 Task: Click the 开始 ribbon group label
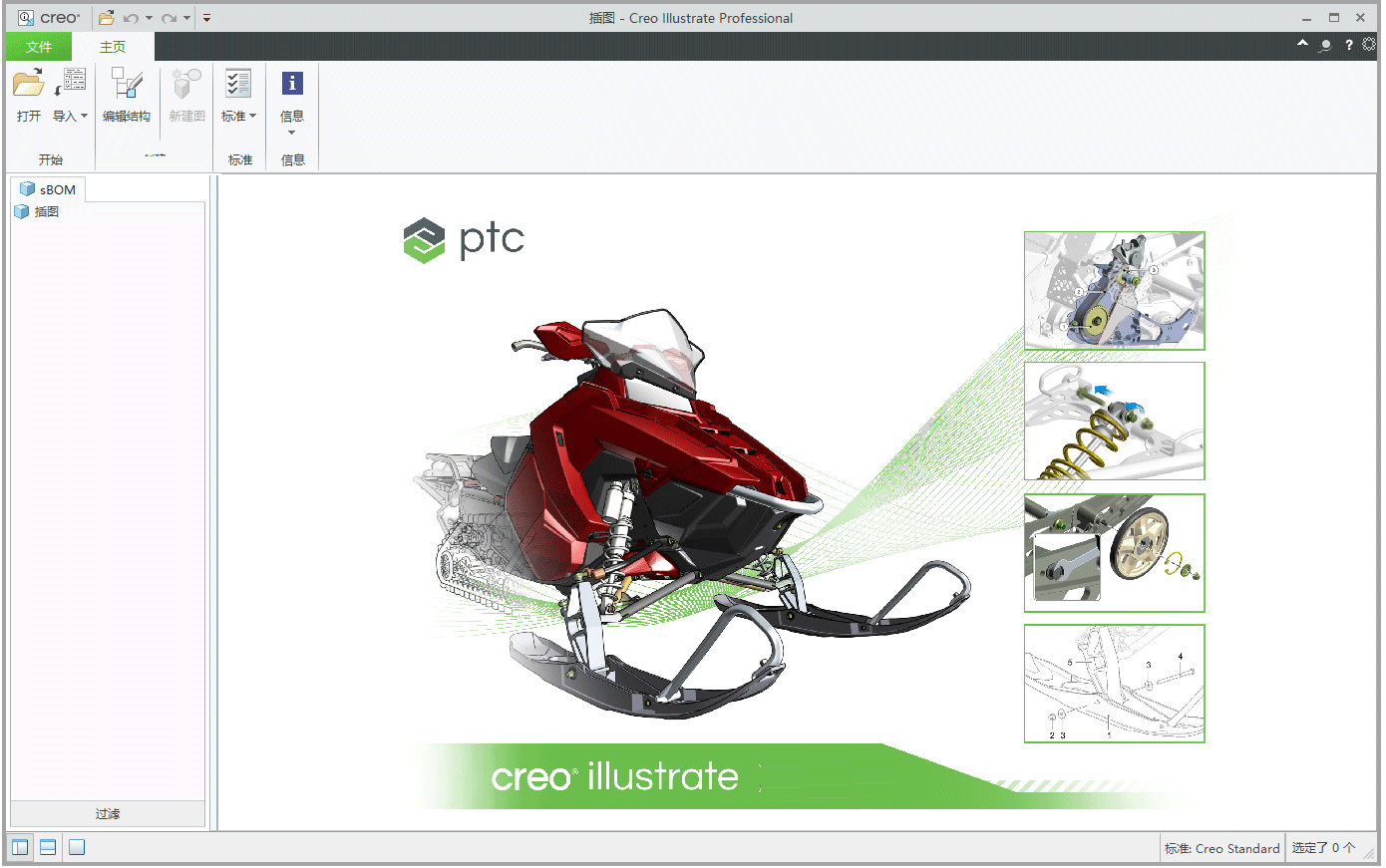pyautogui.click(x=51, y=159)
